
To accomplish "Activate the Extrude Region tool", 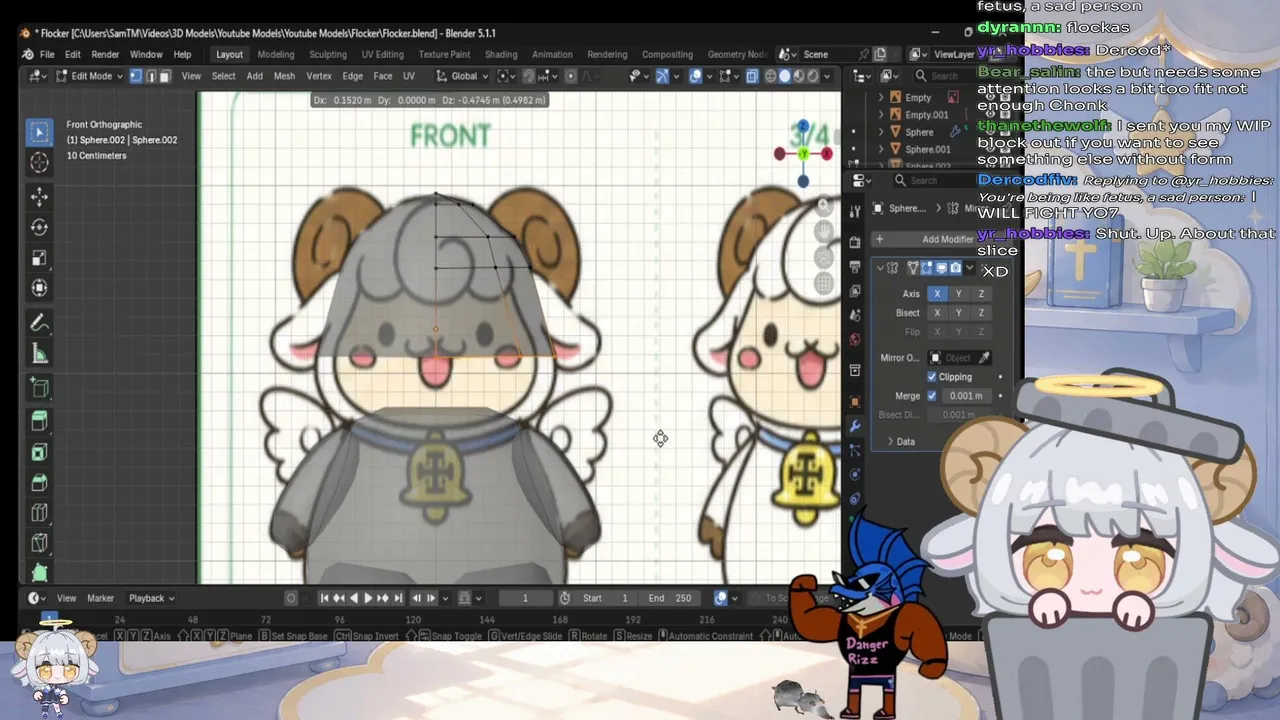I will point(40,423).
